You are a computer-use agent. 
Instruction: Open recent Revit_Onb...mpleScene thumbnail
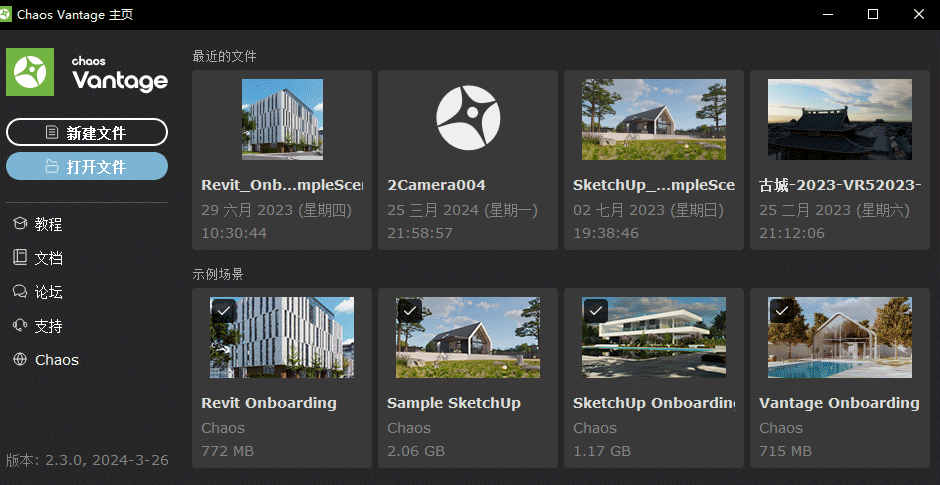282,119
